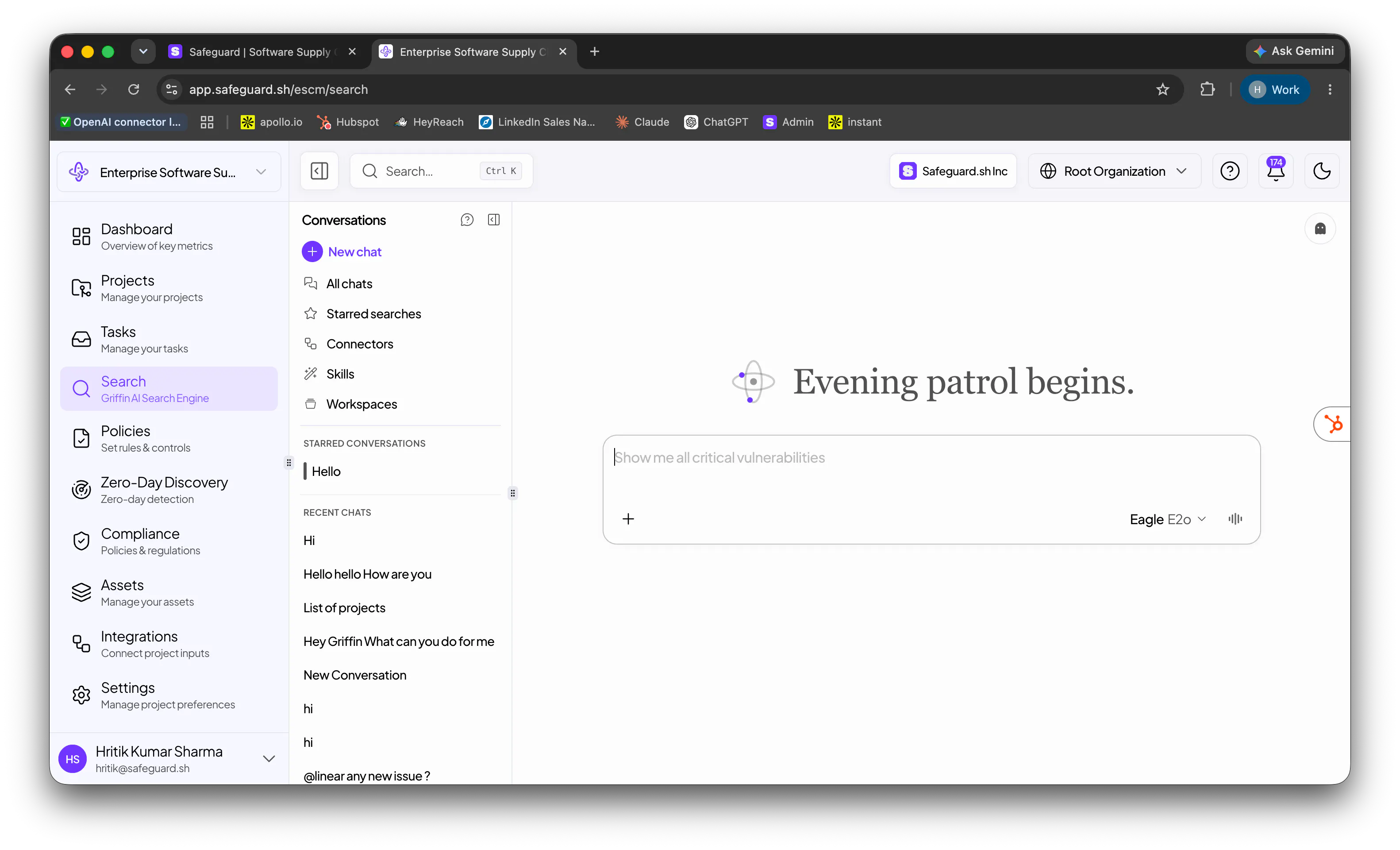Image resolution: width=1400 pixels, height=850 pixels.
Task: Expand Enterprise Software Su... product switcher
Action: [169, 172]
